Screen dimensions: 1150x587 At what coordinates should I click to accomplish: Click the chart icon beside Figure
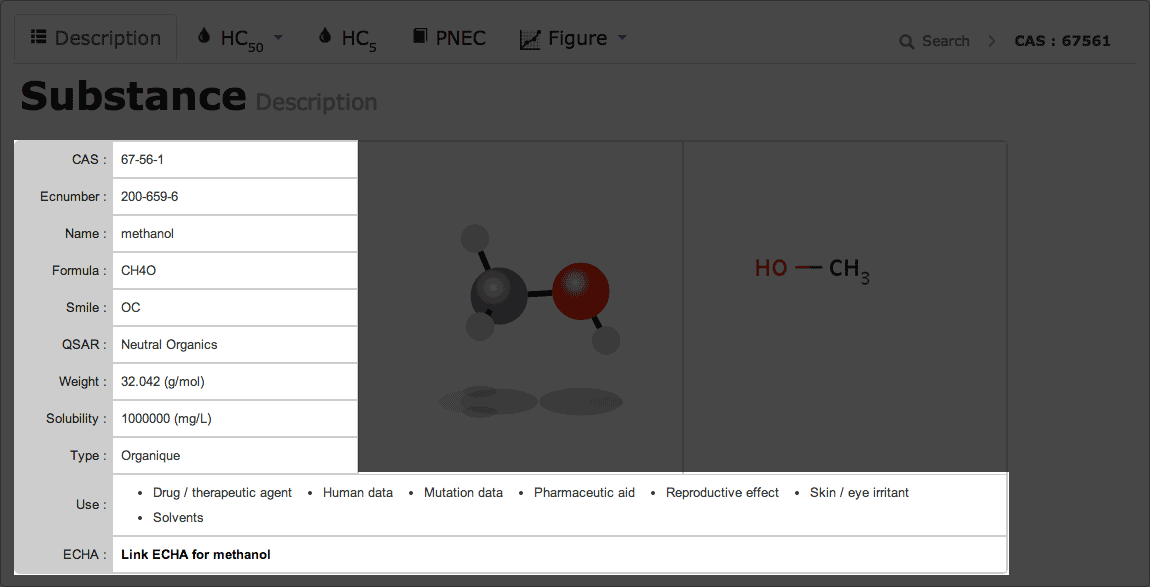530,39
